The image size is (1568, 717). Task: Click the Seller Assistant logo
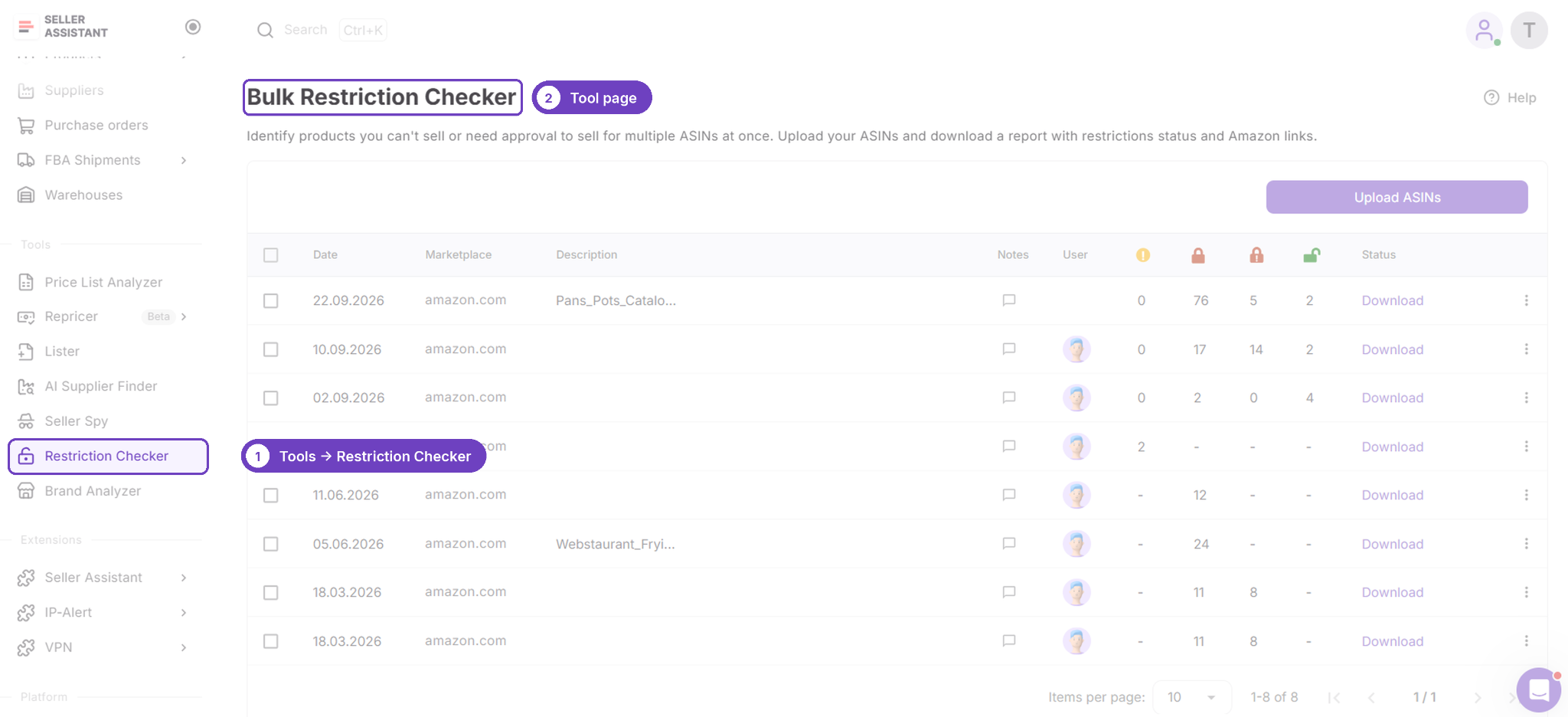pyautogui.click(x=62, y=26)
